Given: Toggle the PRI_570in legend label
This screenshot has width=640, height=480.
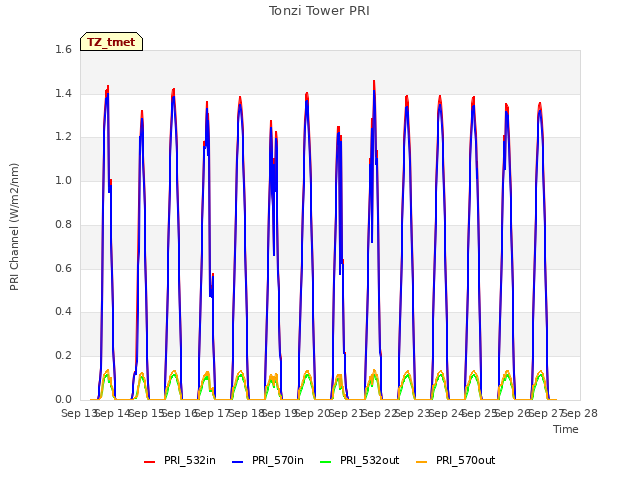Looking at the screenshot, I should (278, 460).
